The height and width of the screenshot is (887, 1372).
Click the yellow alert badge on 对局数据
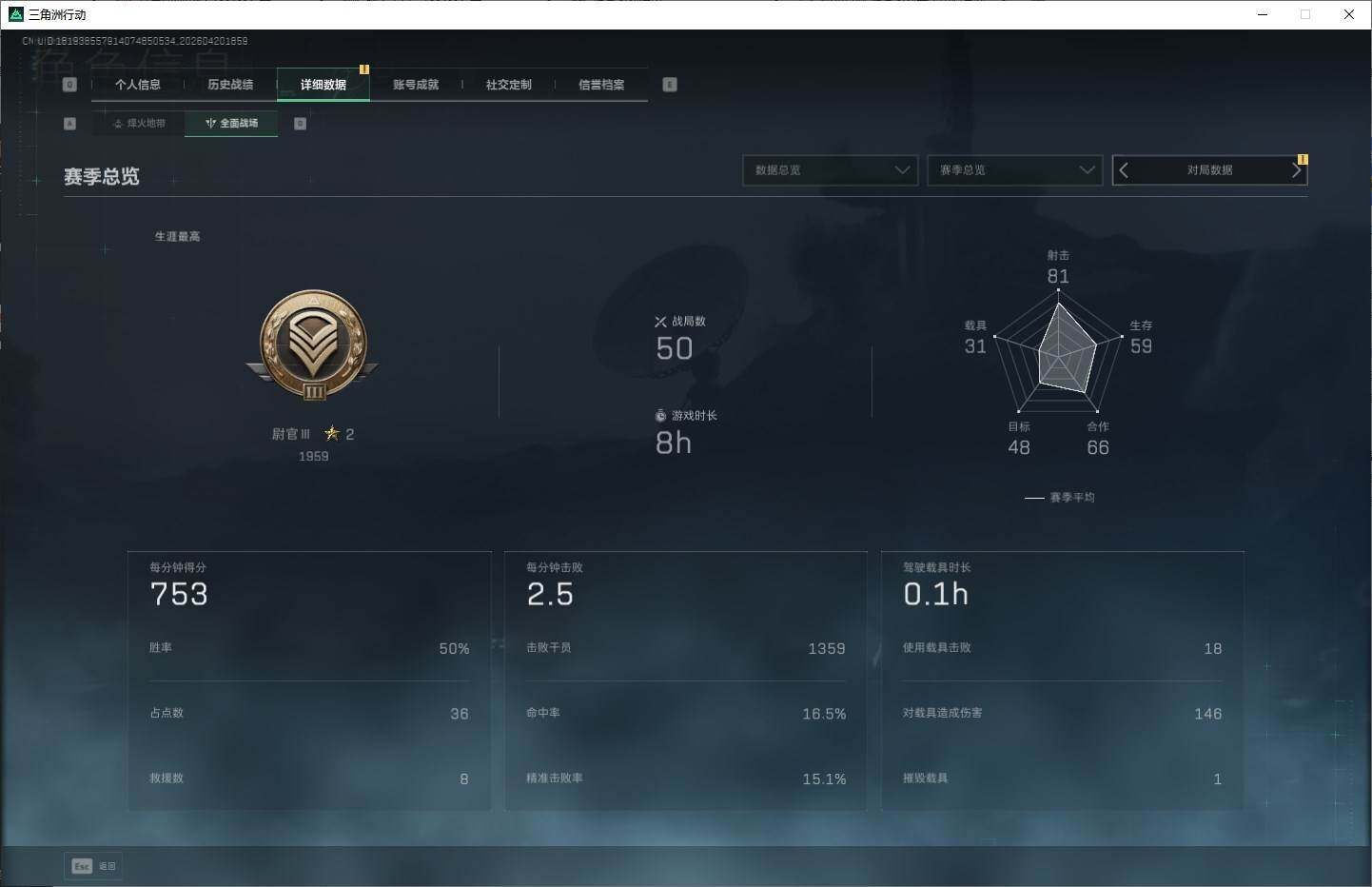pyautogui.click(x=1303, y=159)
